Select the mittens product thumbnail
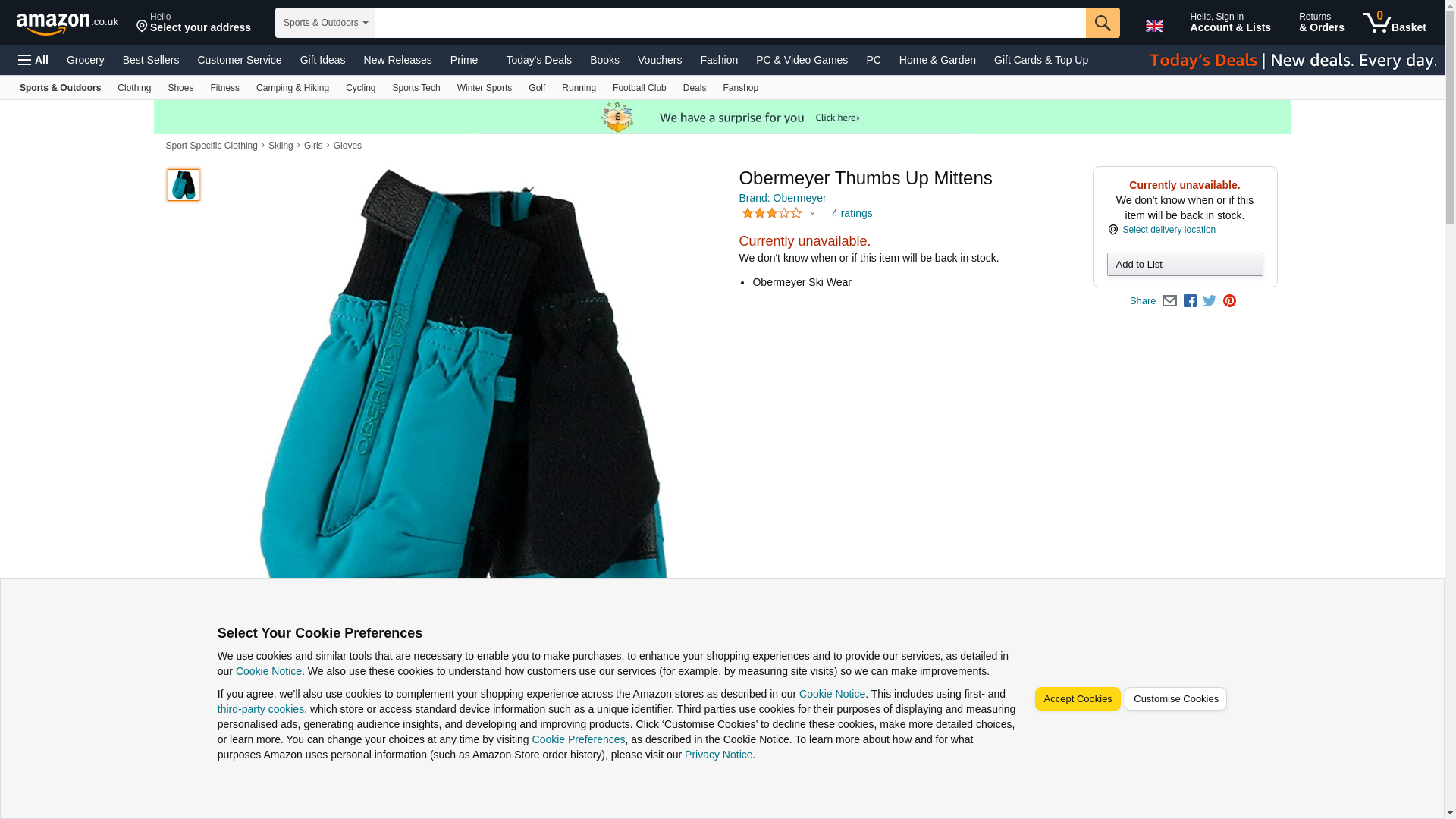Viewport: 1456px width, 819px height. 183,185
